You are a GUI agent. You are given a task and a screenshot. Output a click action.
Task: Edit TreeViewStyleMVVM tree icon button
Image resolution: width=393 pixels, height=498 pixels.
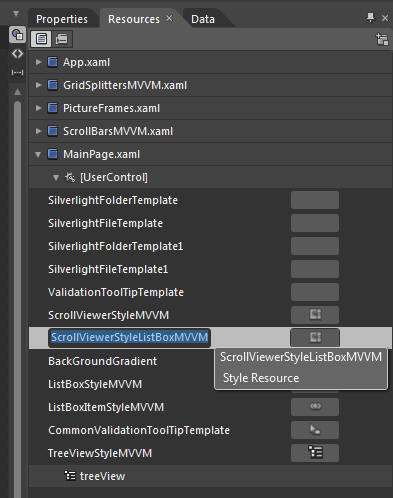point(315,452)
